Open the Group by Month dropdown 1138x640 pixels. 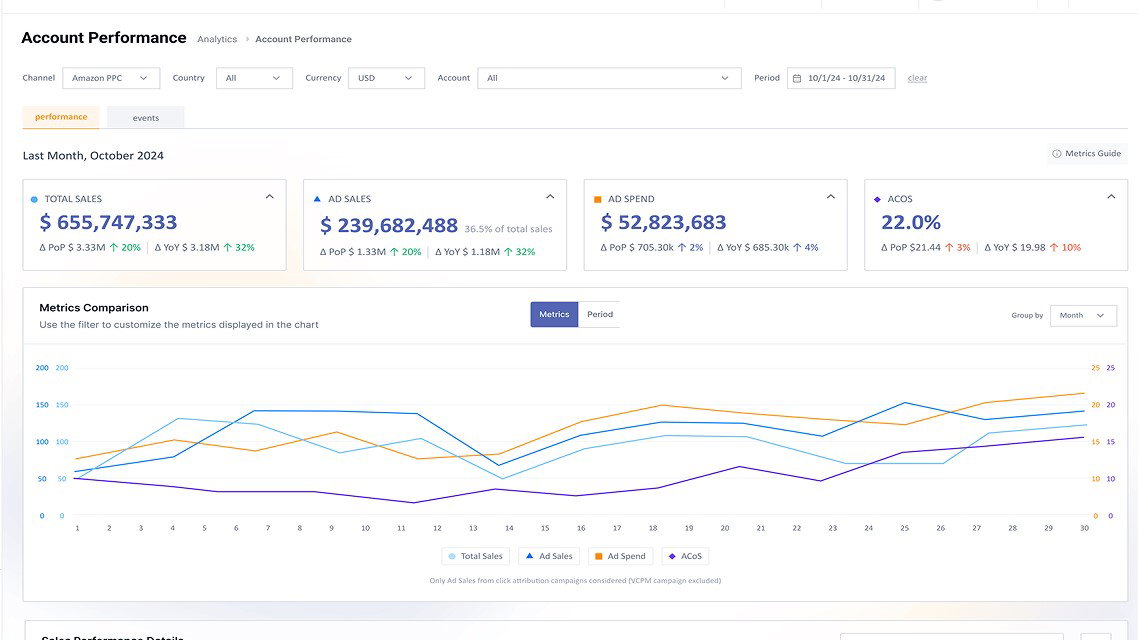click(x=1083, y=315)
